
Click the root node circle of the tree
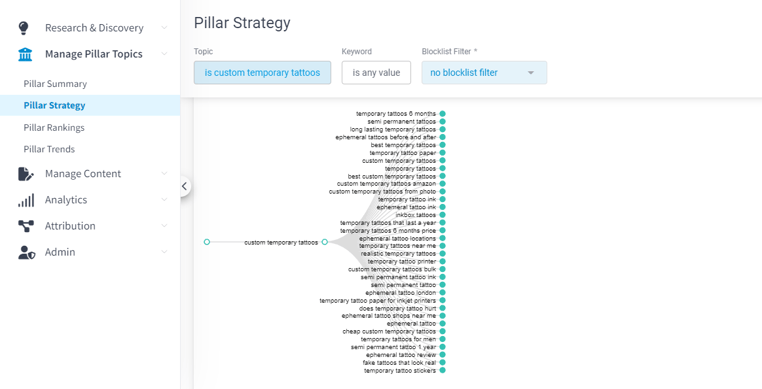(x=207, y=242)
